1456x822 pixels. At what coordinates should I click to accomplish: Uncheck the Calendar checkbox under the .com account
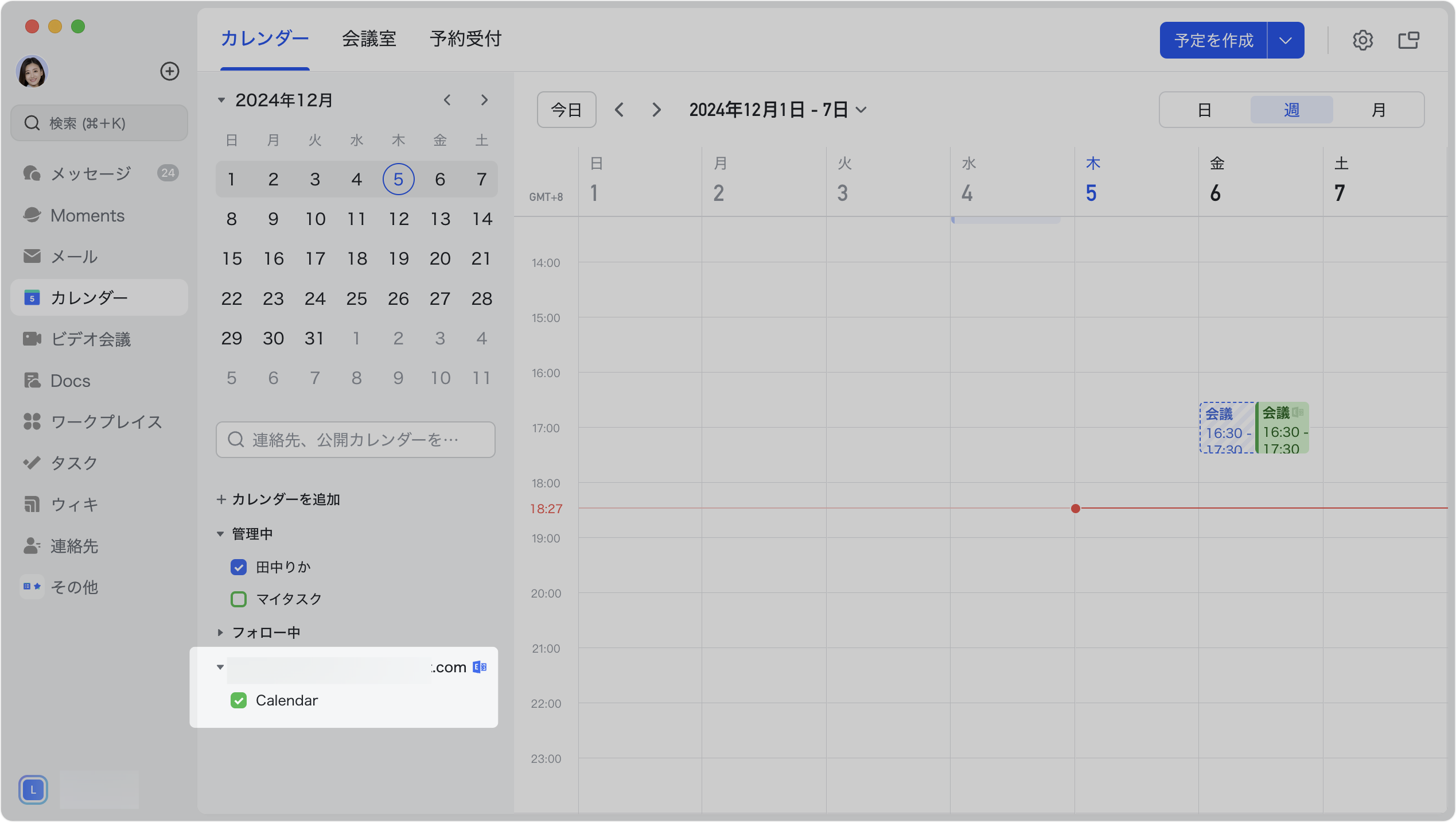coord(239,700)
